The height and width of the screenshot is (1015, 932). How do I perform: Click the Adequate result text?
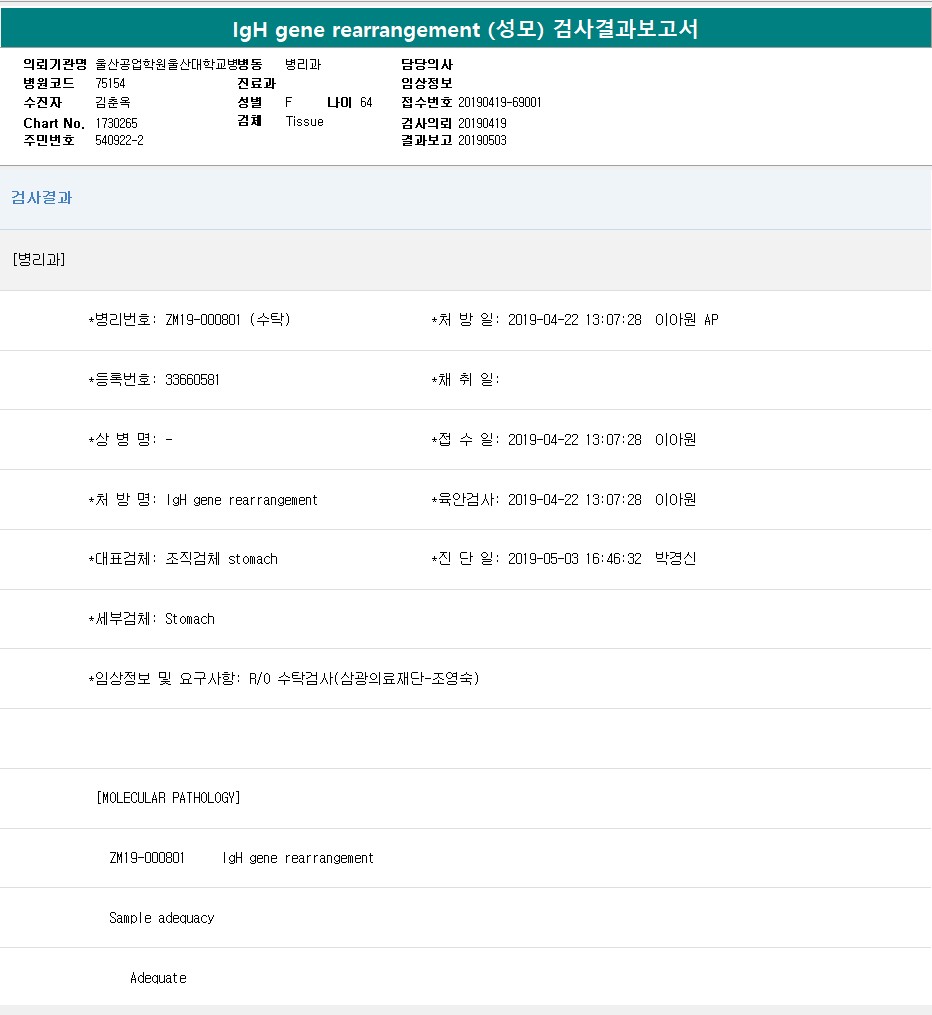pos(158,978)
